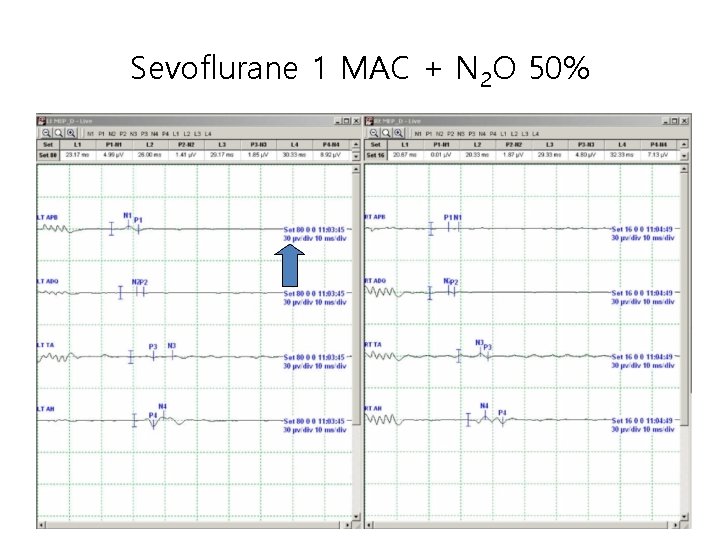Zoom out in the Lt MEP window
720x540 pixels.
coord(46,133)
